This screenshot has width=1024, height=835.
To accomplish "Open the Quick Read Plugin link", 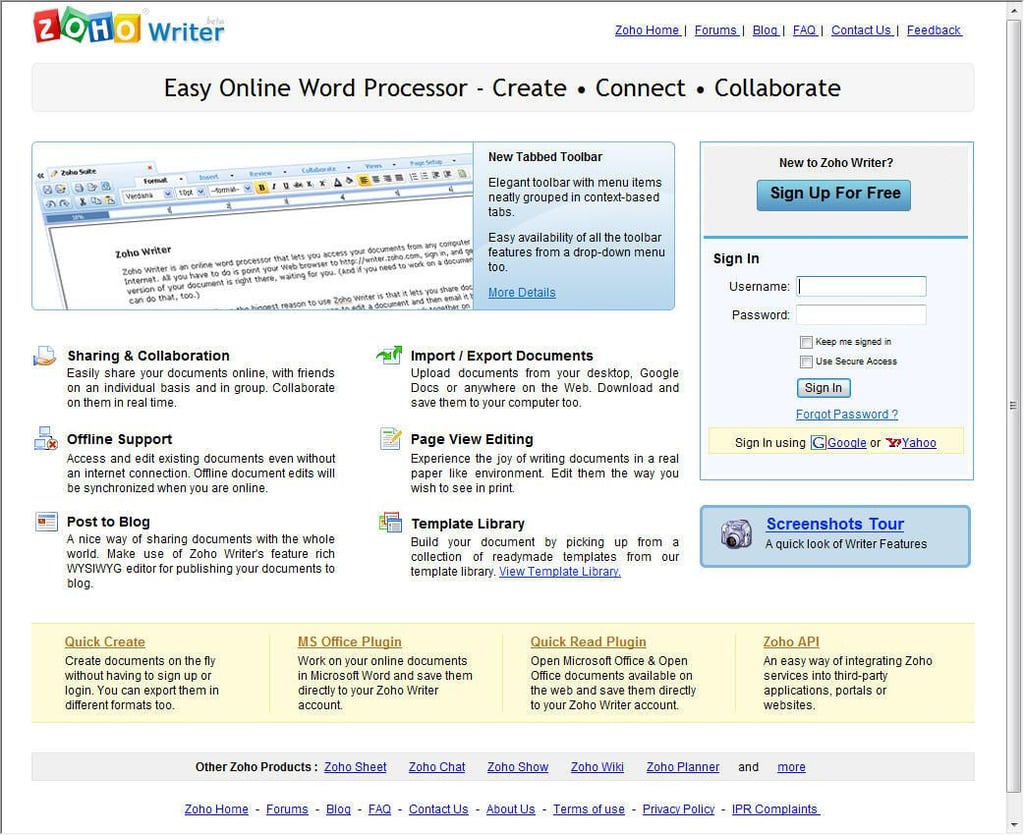I will pos(588,642).
